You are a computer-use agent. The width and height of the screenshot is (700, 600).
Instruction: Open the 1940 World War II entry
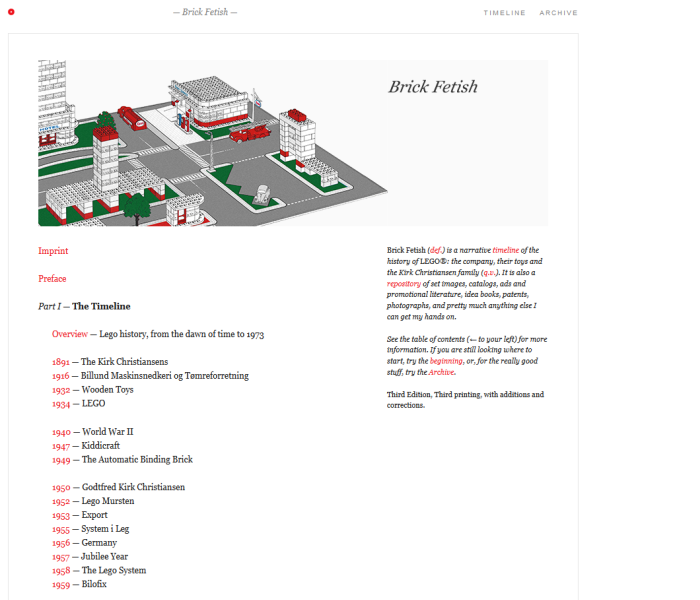pos(61,432)
